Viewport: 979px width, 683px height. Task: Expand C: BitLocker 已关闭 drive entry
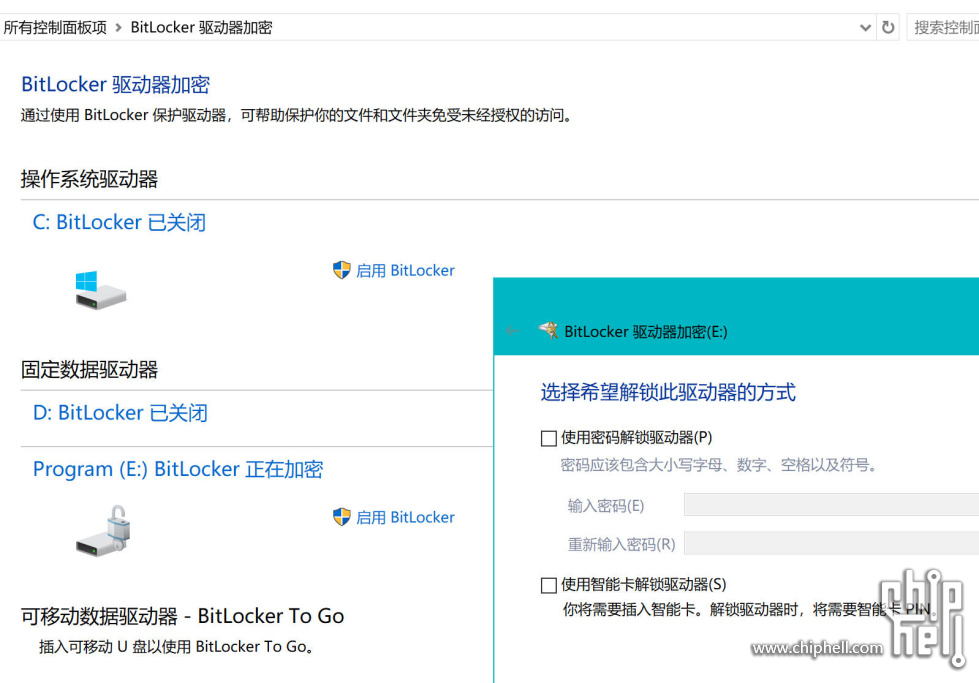[119, 222]
